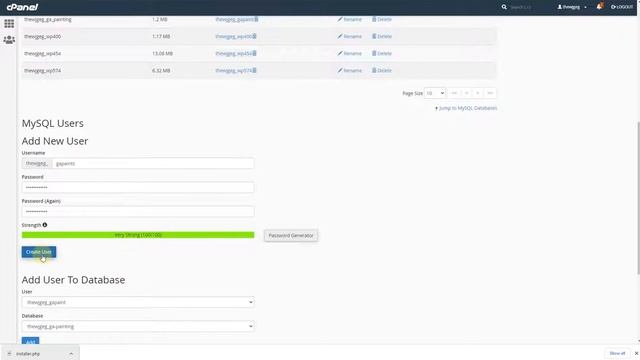
Task: Go to previous page of databases
Action: [467, 93]
